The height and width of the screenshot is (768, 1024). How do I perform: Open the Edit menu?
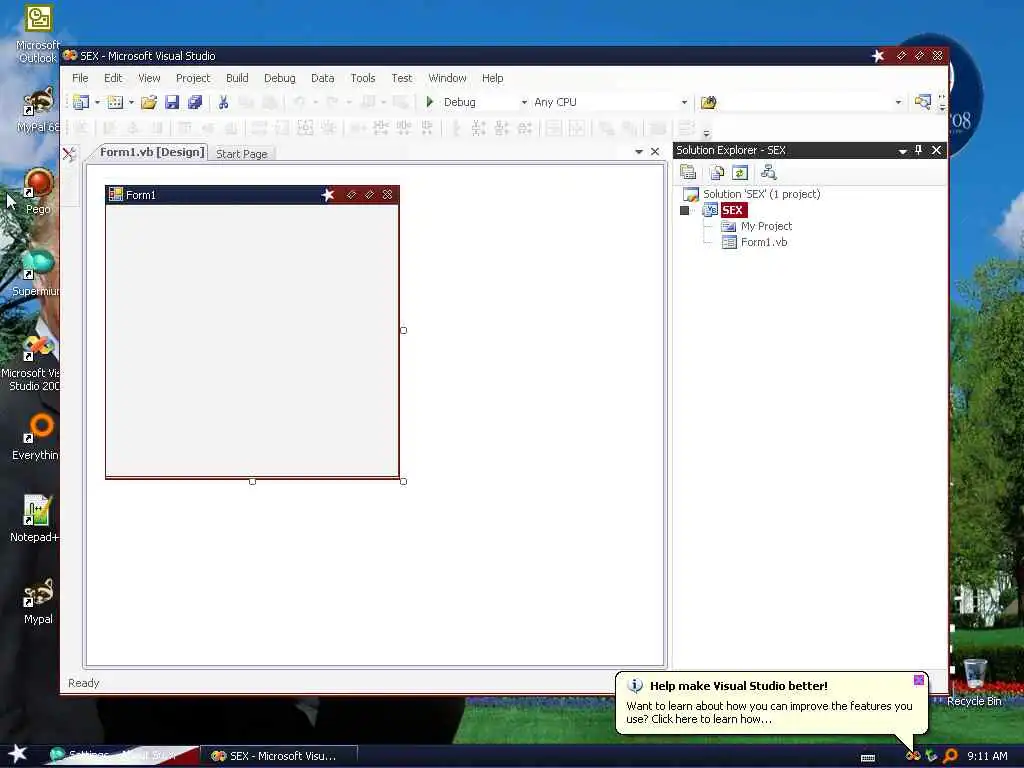[113, 78]
